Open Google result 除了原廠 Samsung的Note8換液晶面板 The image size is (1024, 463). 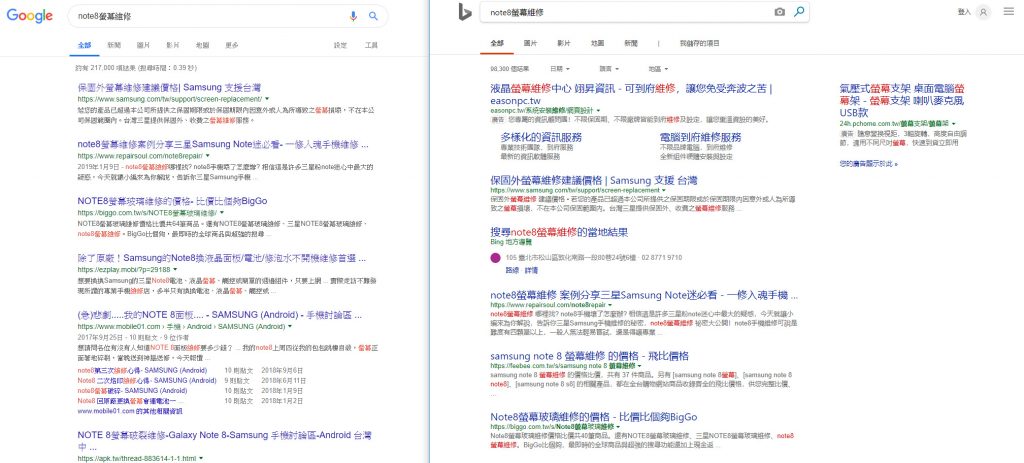click(x=224, y=257)
